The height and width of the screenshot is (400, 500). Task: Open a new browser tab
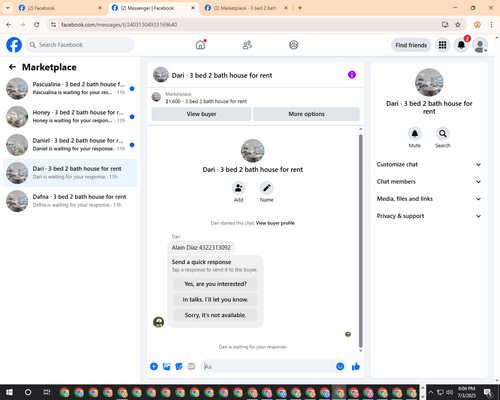(x=300, y=8)
